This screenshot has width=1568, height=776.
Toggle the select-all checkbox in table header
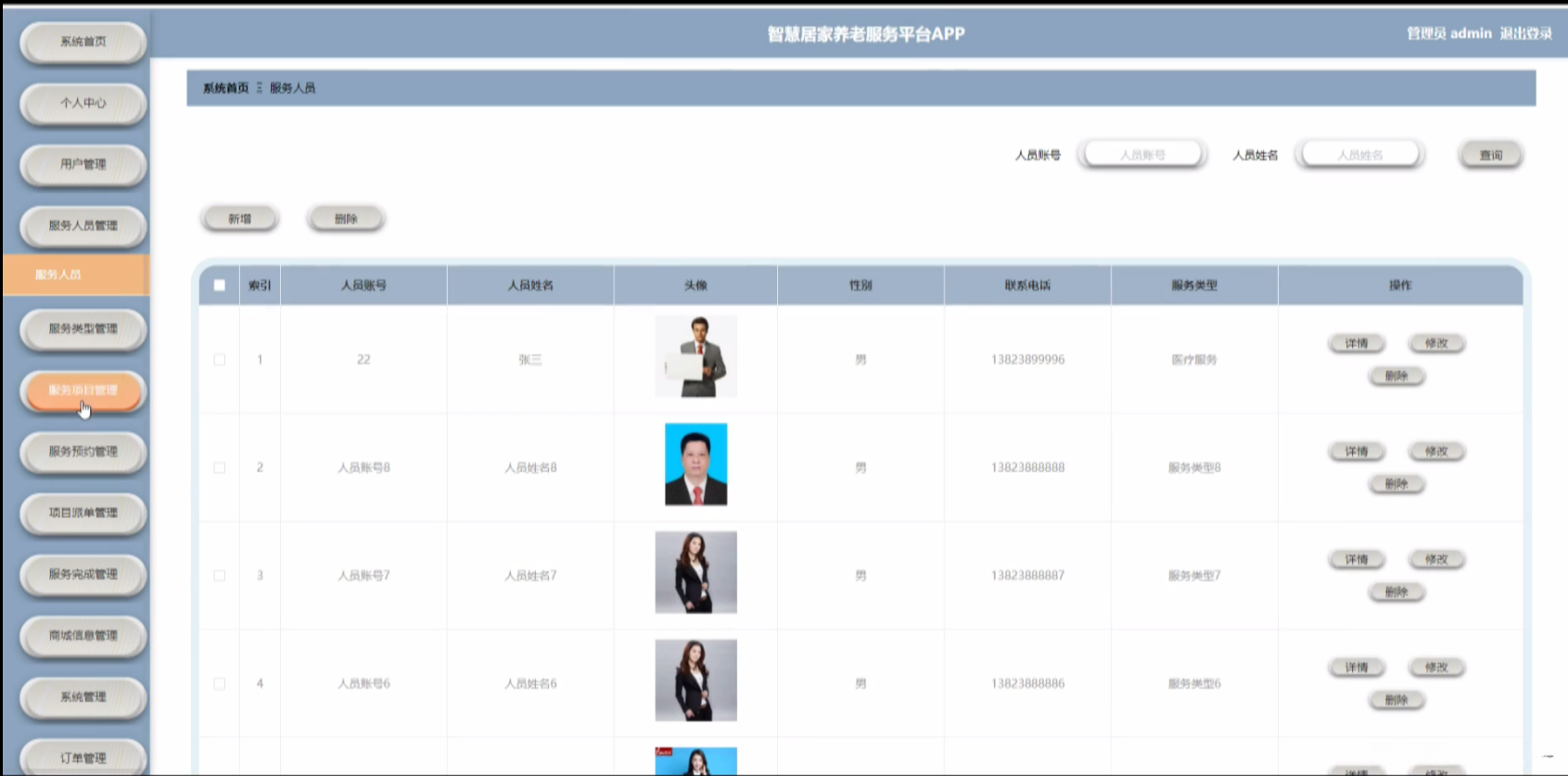tap(220, 286)
